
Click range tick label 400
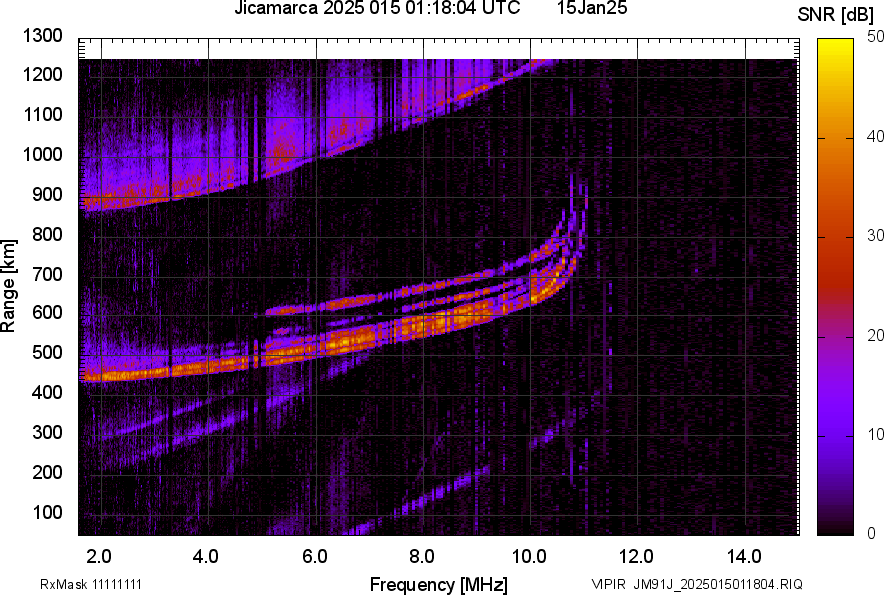pos(47,393)
